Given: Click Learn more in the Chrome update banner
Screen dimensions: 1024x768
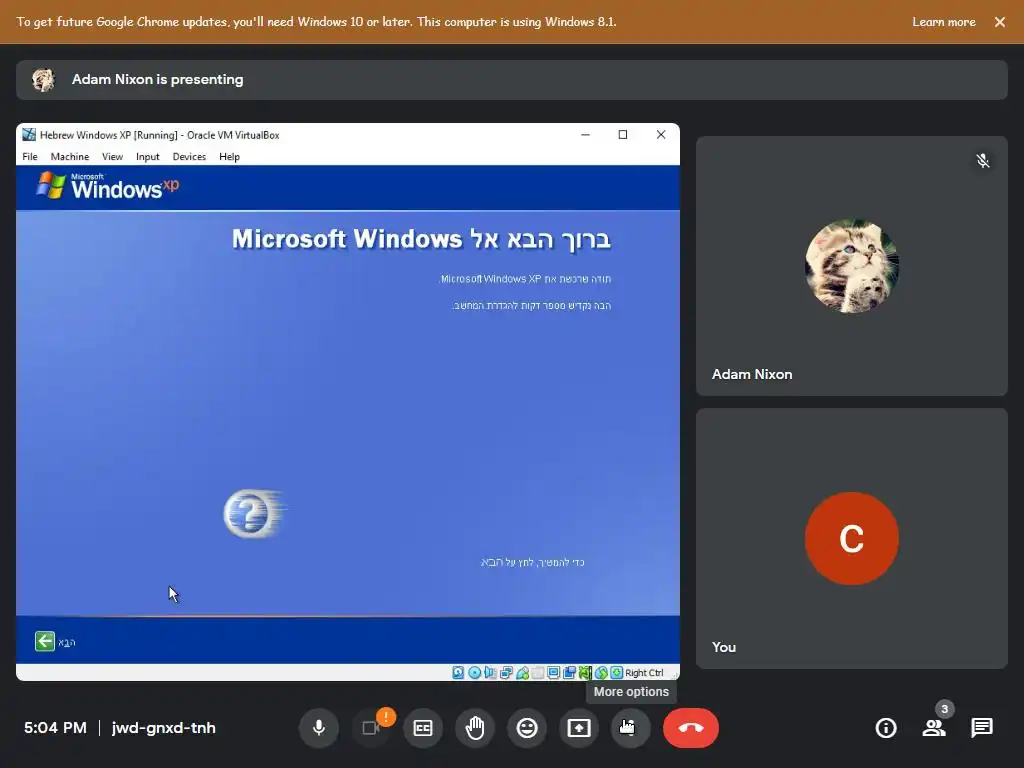Looking at the screenshot, I should point(944,22).
